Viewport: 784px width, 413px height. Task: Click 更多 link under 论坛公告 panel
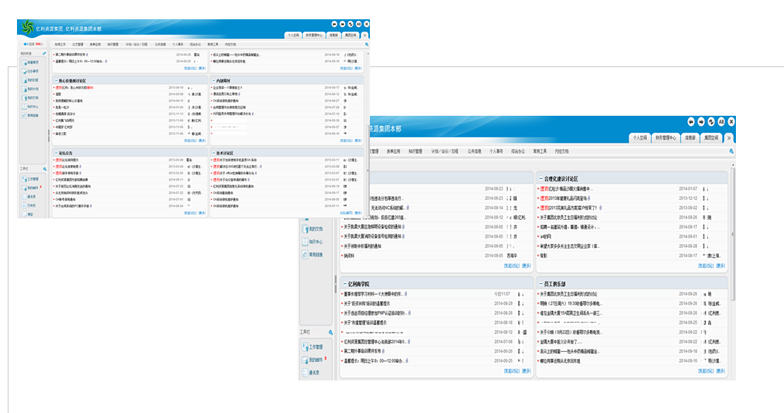(x=202, y=213)
